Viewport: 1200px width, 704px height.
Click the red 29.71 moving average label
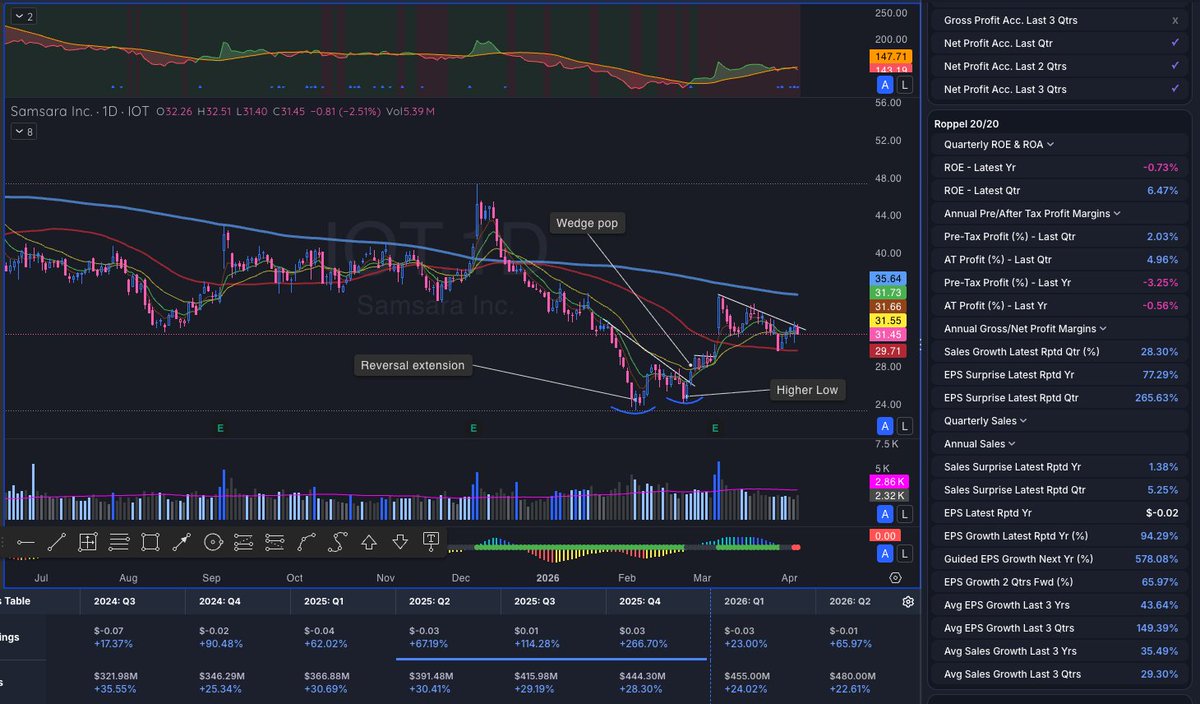pos(890,351)
